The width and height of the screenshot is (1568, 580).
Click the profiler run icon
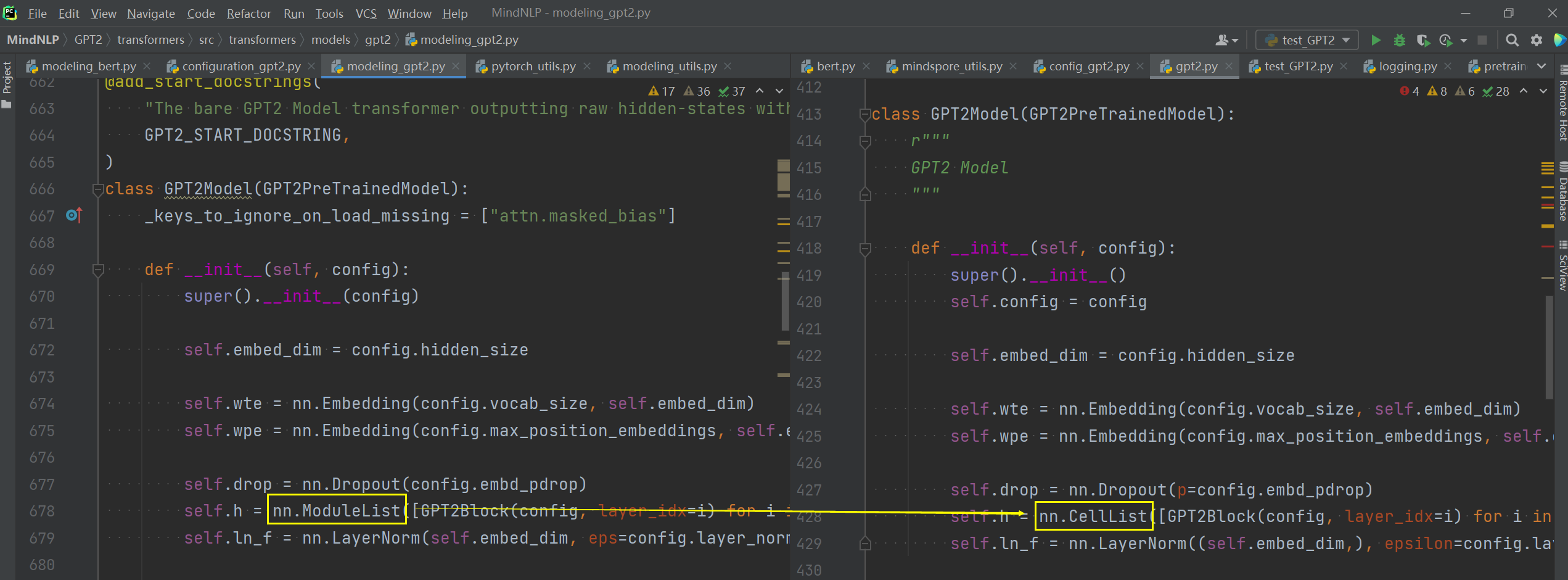click(x=1446, y=40)
